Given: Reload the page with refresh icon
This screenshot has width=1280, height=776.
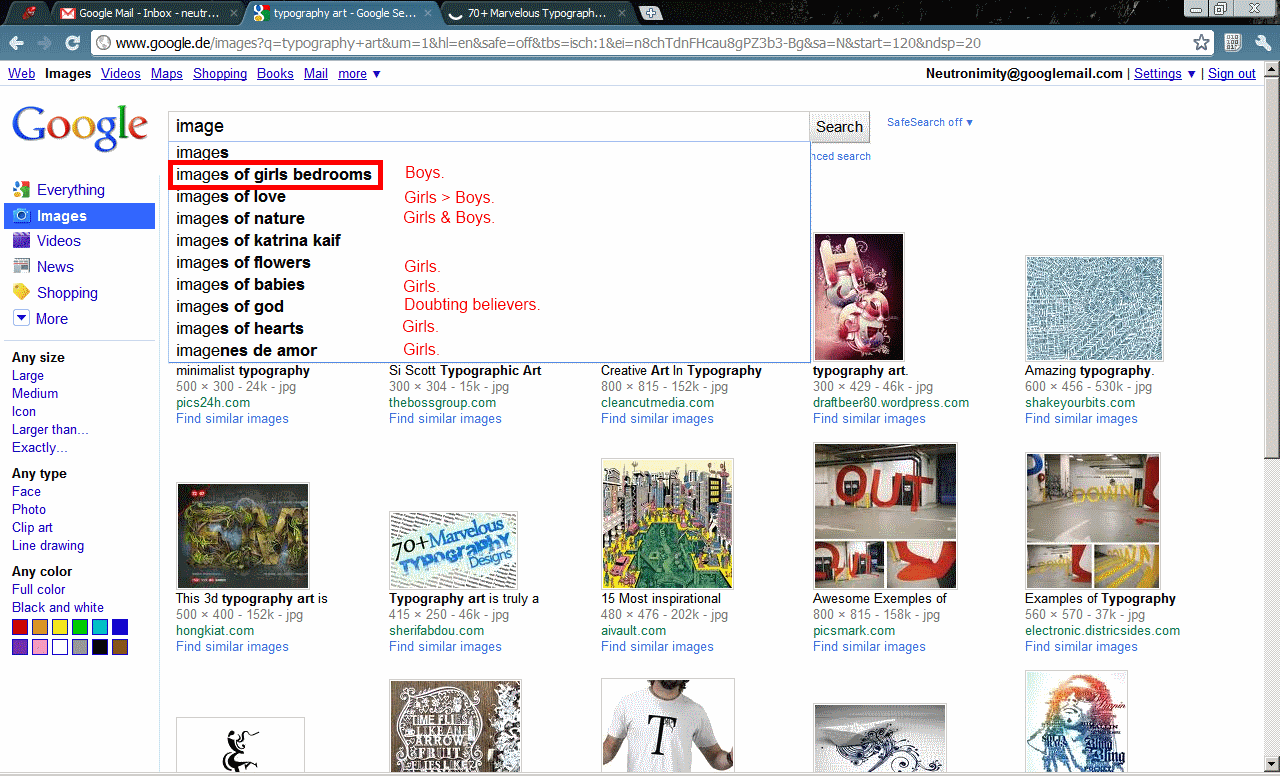Looking at the screenshot, I should tap(72, 43).
